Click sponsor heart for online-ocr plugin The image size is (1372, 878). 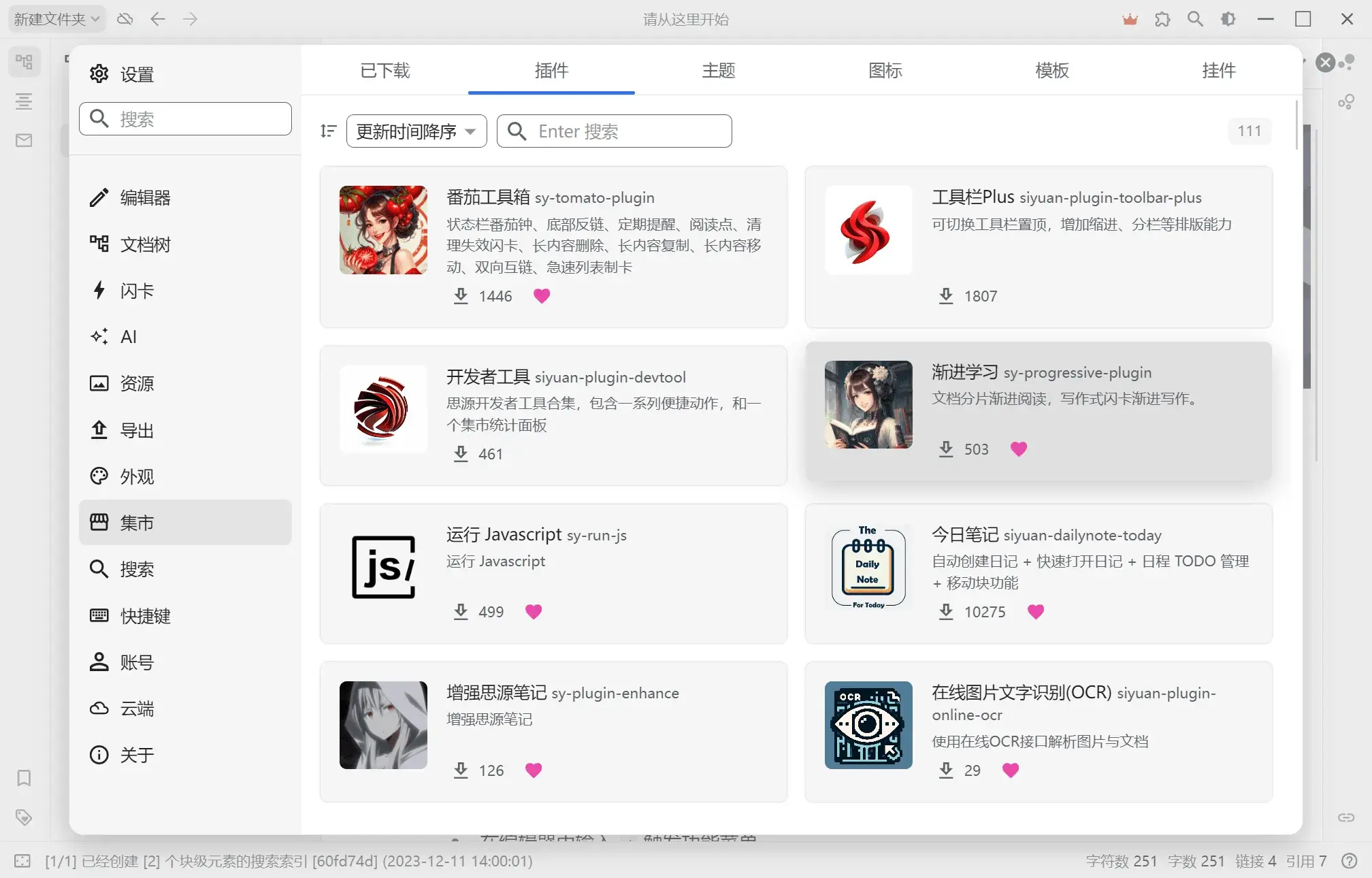[1011, 770]
